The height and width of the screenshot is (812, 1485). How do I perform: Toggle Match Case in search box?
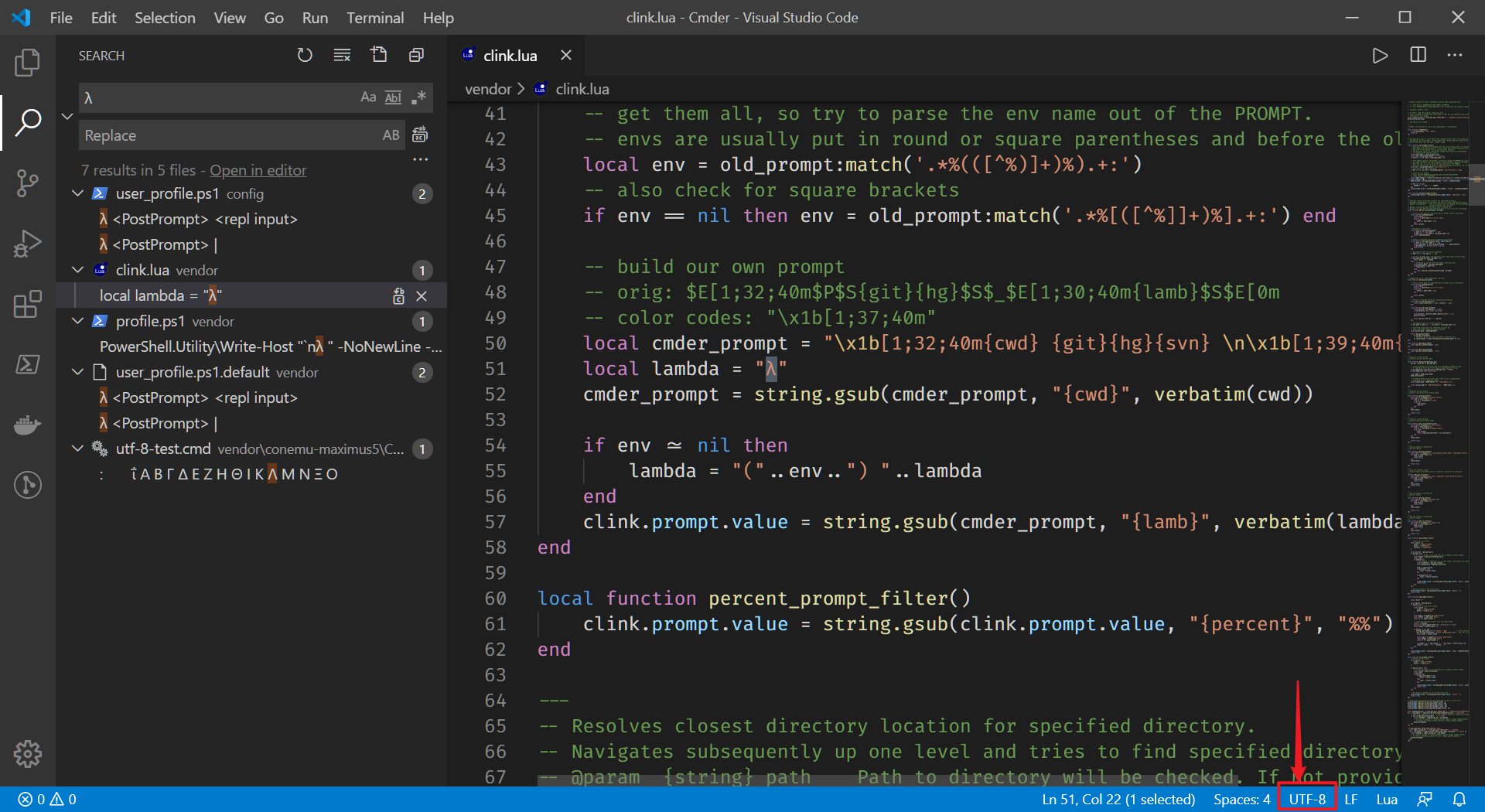pos(368,97)
